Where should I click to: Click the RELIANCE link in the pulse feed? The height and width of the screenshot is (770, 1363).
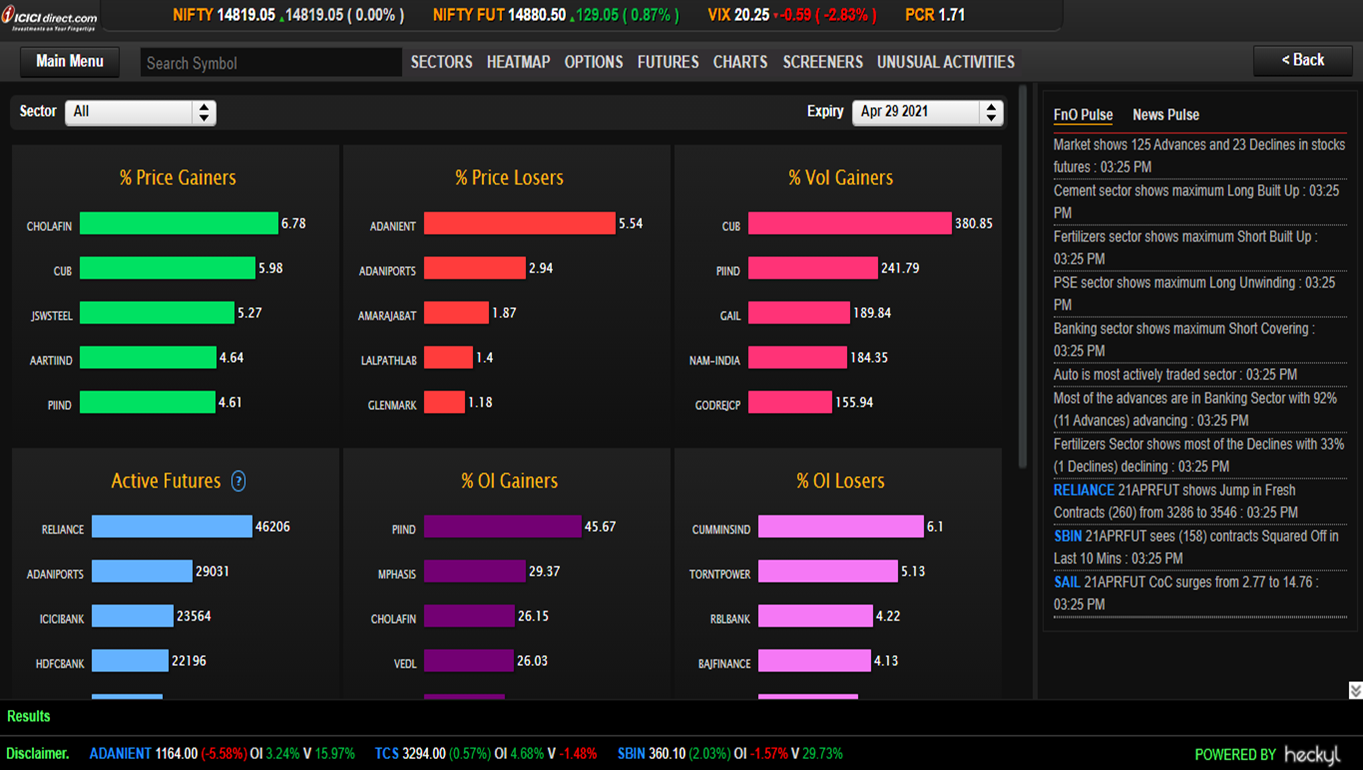[1083, 490]
